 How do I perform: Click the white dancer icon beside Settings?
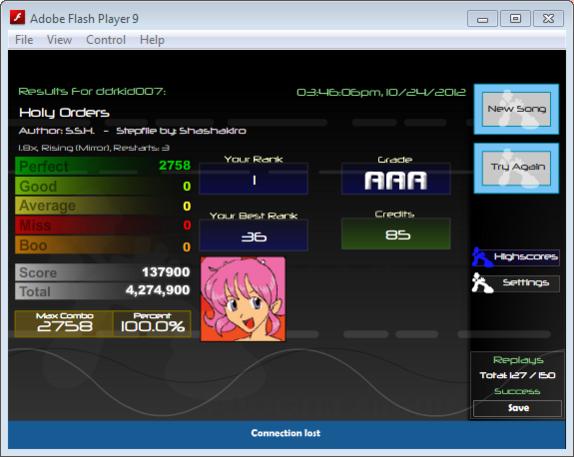click(482, 283)
